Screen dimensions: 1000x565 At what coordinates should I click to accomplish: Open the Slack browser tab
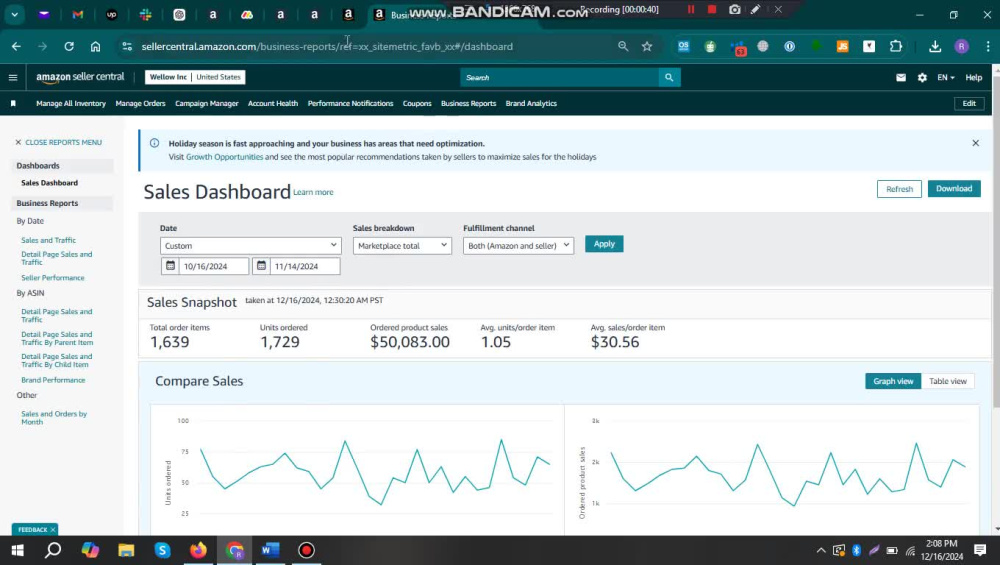tap(145, 15)
